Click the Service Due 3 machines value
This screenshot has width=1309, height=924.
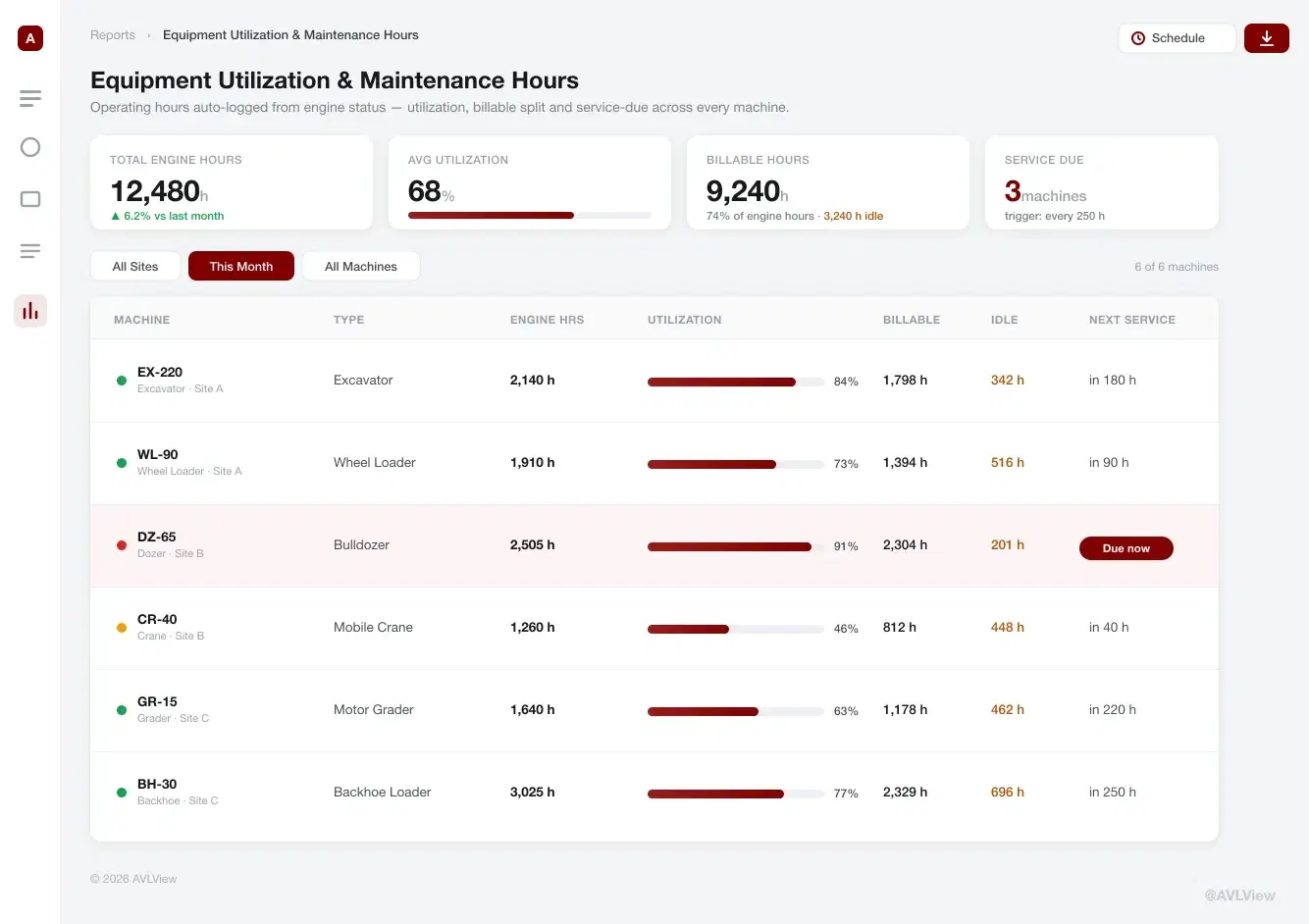click(1045, 191)
